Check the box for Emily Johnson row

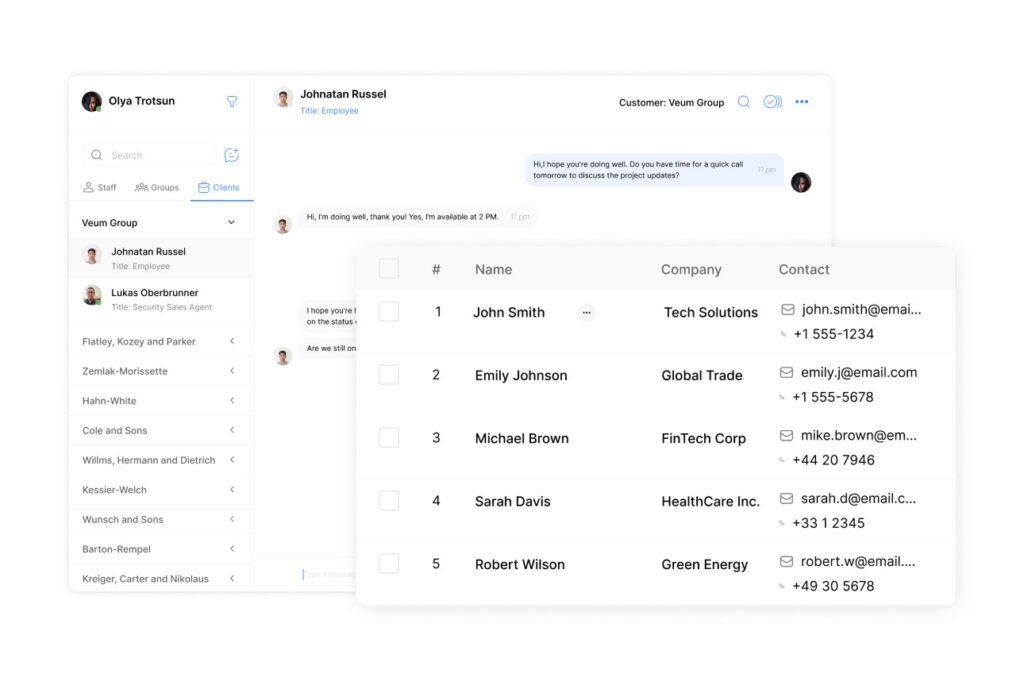(x=389, y=375)
